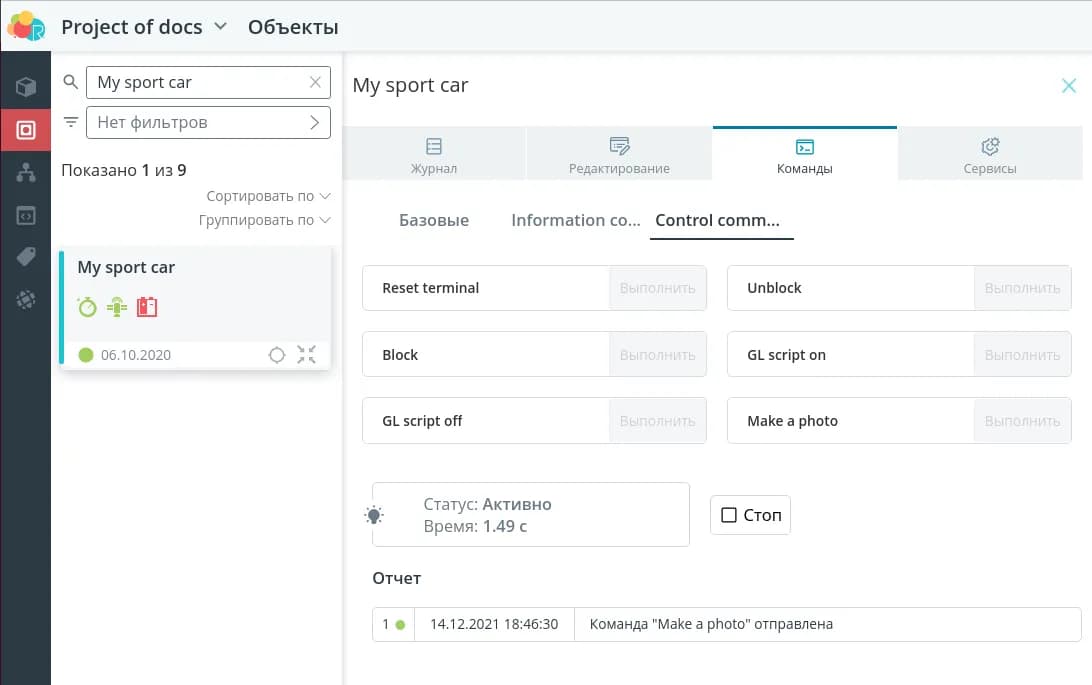
Task: Open the hierarchy tree icon in sidebar
Action: [x=26, y=173]
